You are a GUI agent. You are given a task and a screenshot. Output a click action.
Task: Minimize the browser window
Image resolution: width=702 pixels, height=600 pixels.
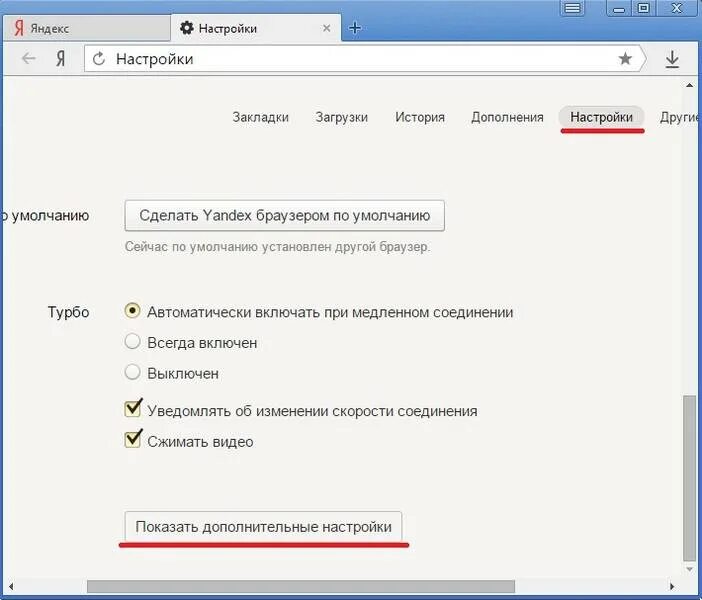tap(619, 8)
